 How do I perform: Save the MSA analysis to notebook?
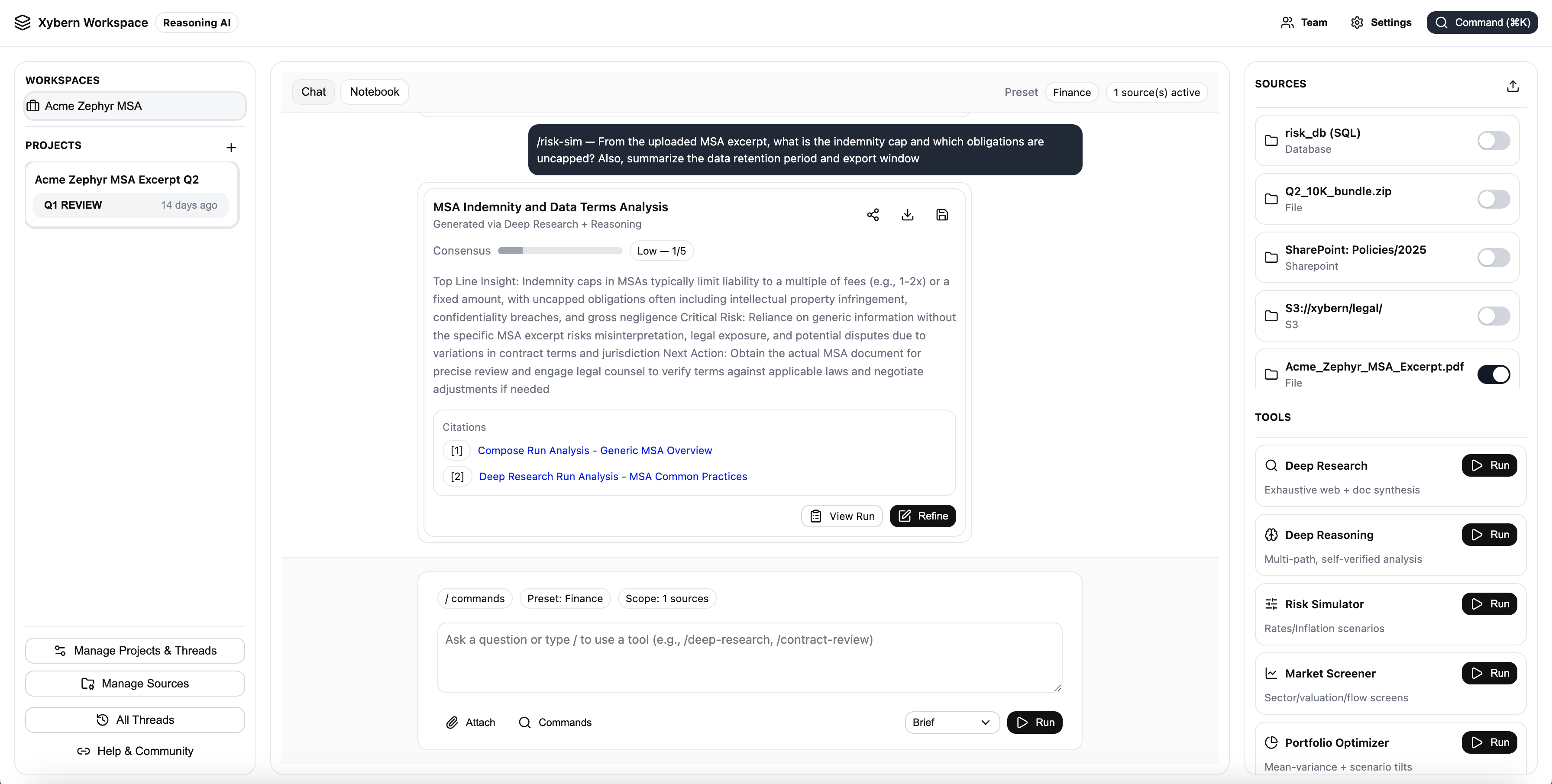click(942, 214)
